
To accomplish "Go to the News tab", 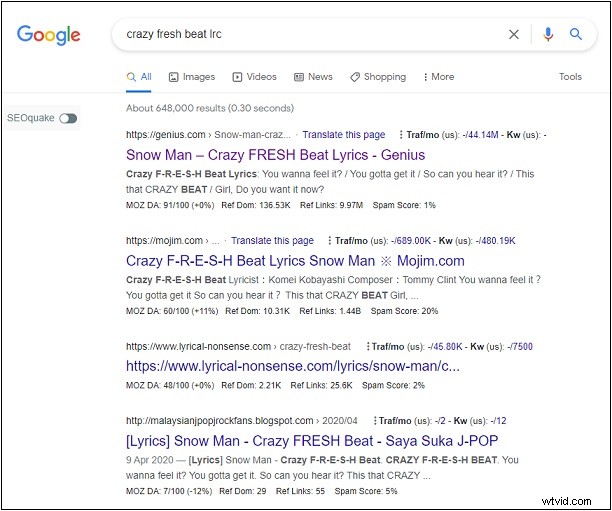I will [x=313, y=77].
